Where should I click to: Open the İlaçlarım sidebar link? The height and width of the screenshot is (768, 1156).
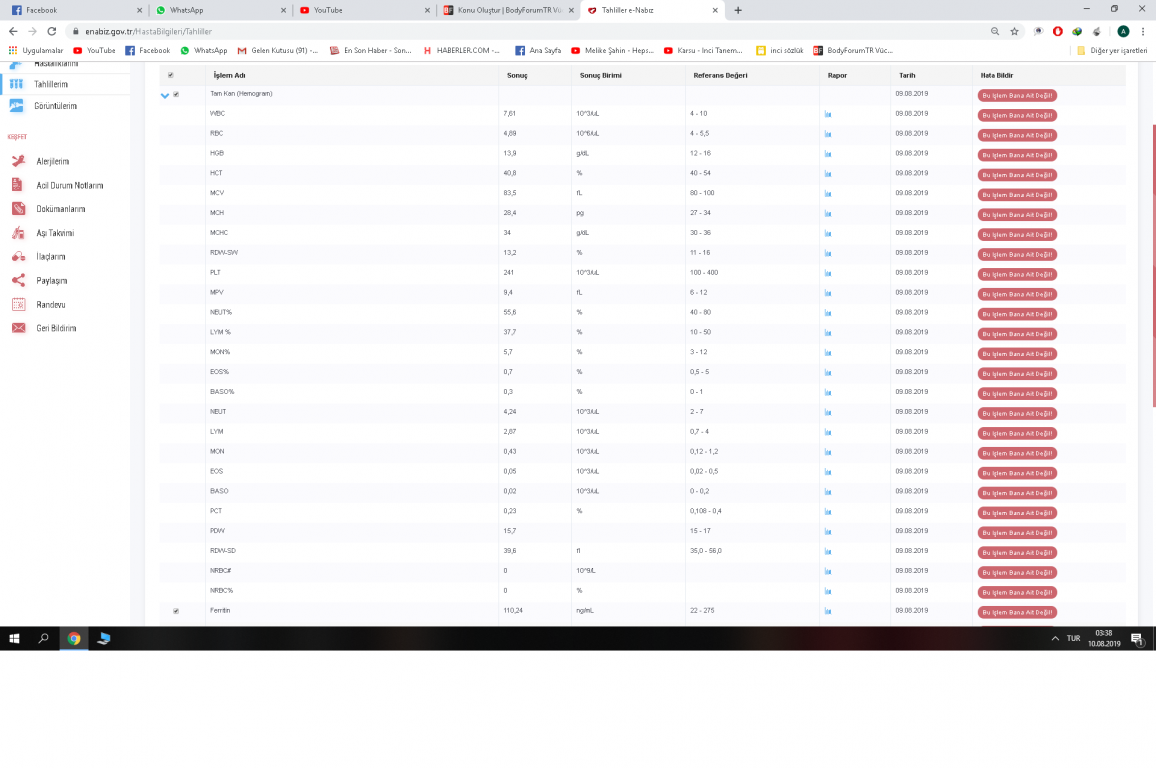click(x=51, y=256)
